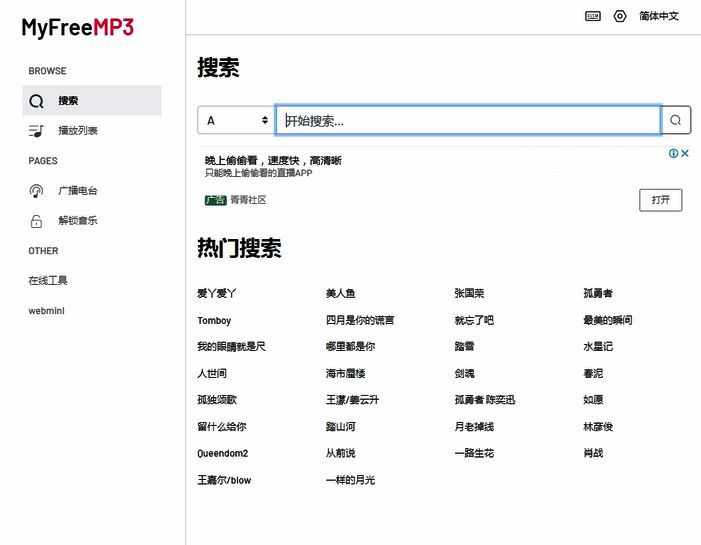
Task: Search popular term 孤勇者 陈奕迅
Action: [x=485, y=400]
